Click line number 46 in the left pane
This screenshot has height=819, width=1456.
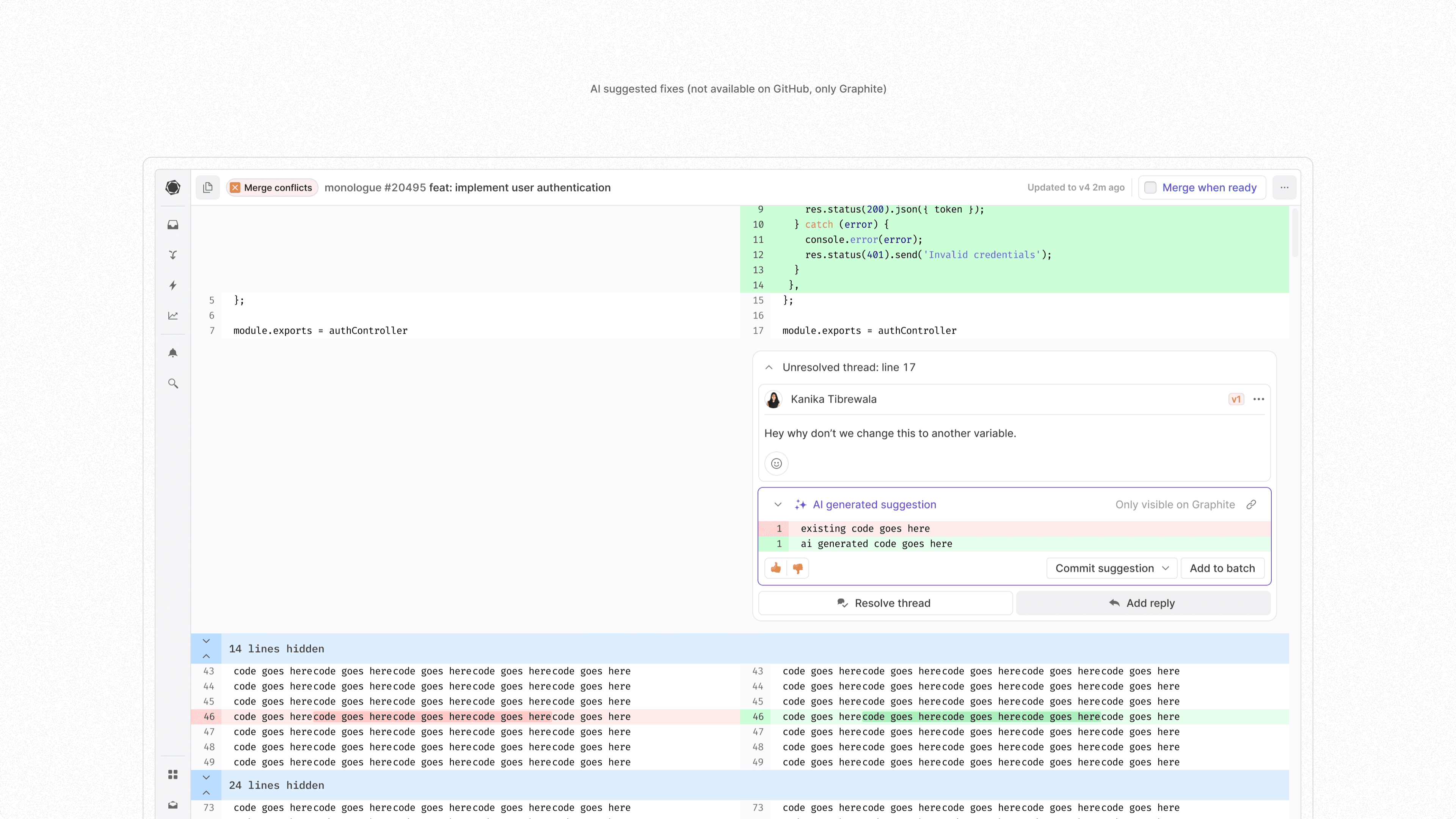tap(209, 717)
